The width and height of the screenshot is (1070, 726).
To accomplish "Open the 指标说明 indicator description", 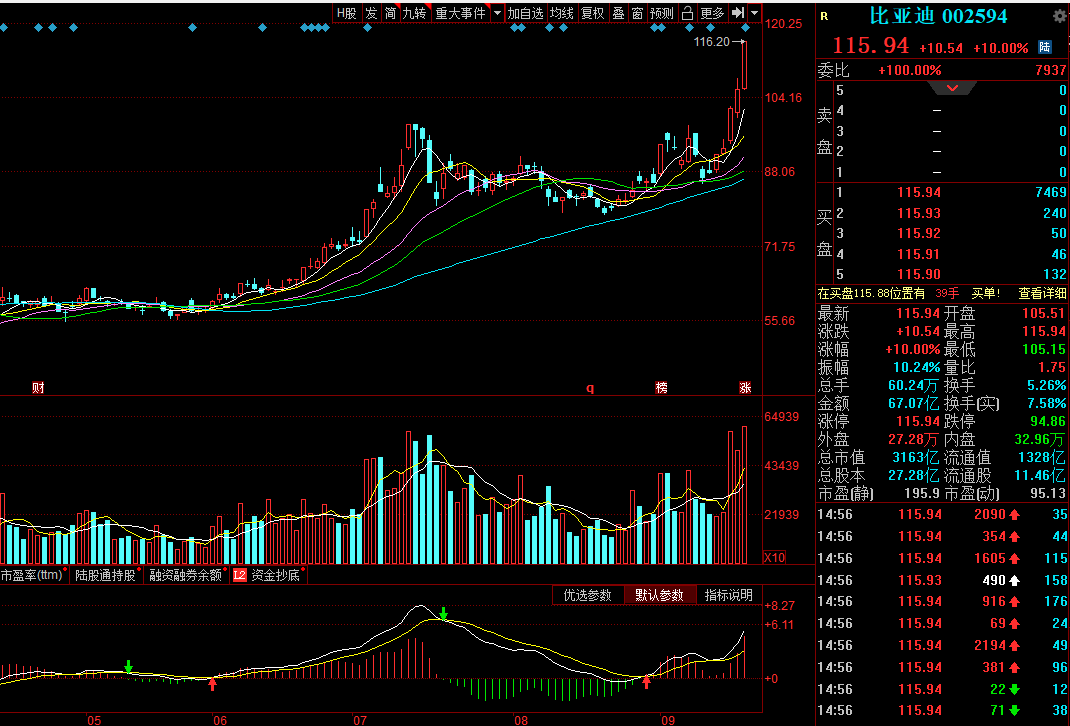I will click(x=728, y=595).
